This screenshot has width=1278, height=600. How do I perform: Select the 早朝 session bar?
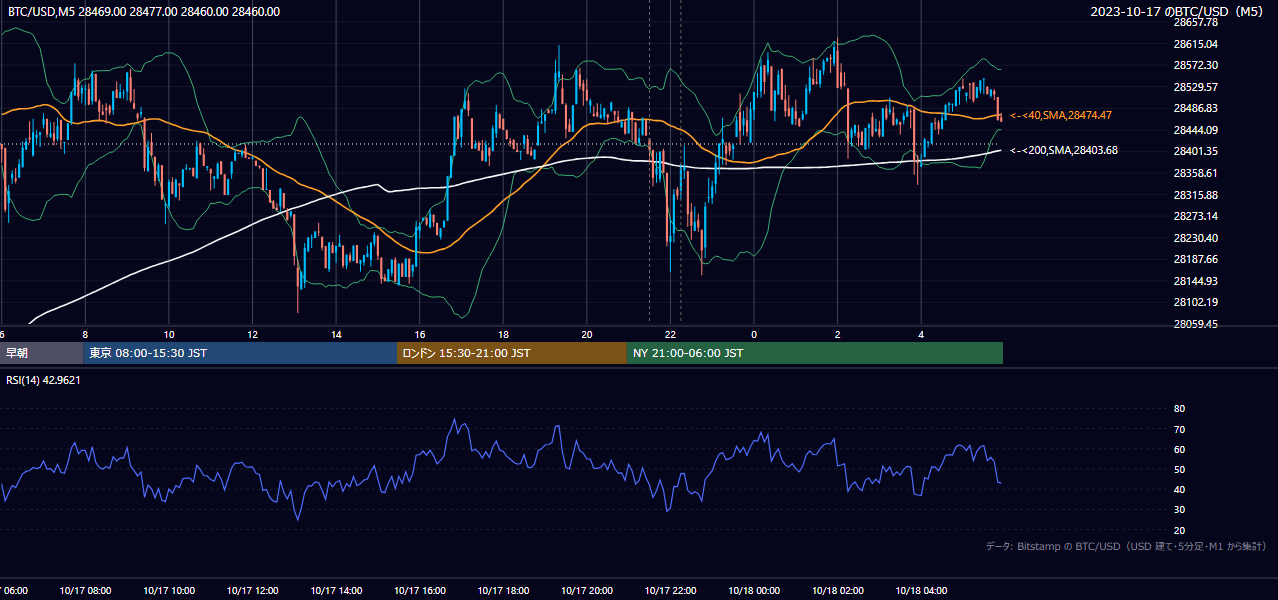(x=41, y=353)
